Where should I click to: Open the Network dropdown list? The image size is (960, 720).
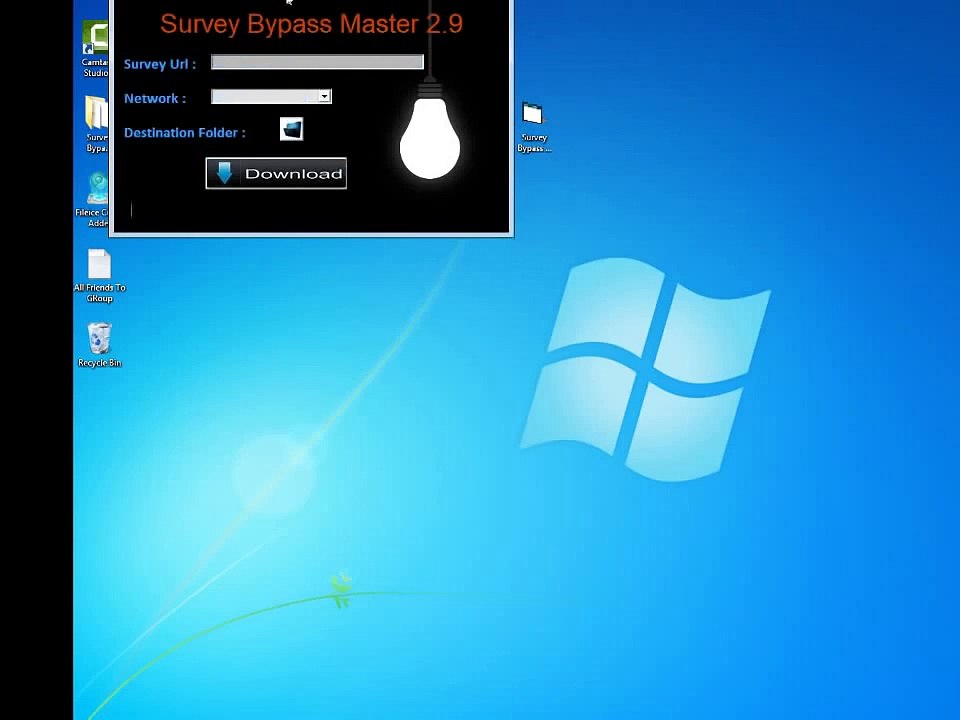click(x=324, y=96)
